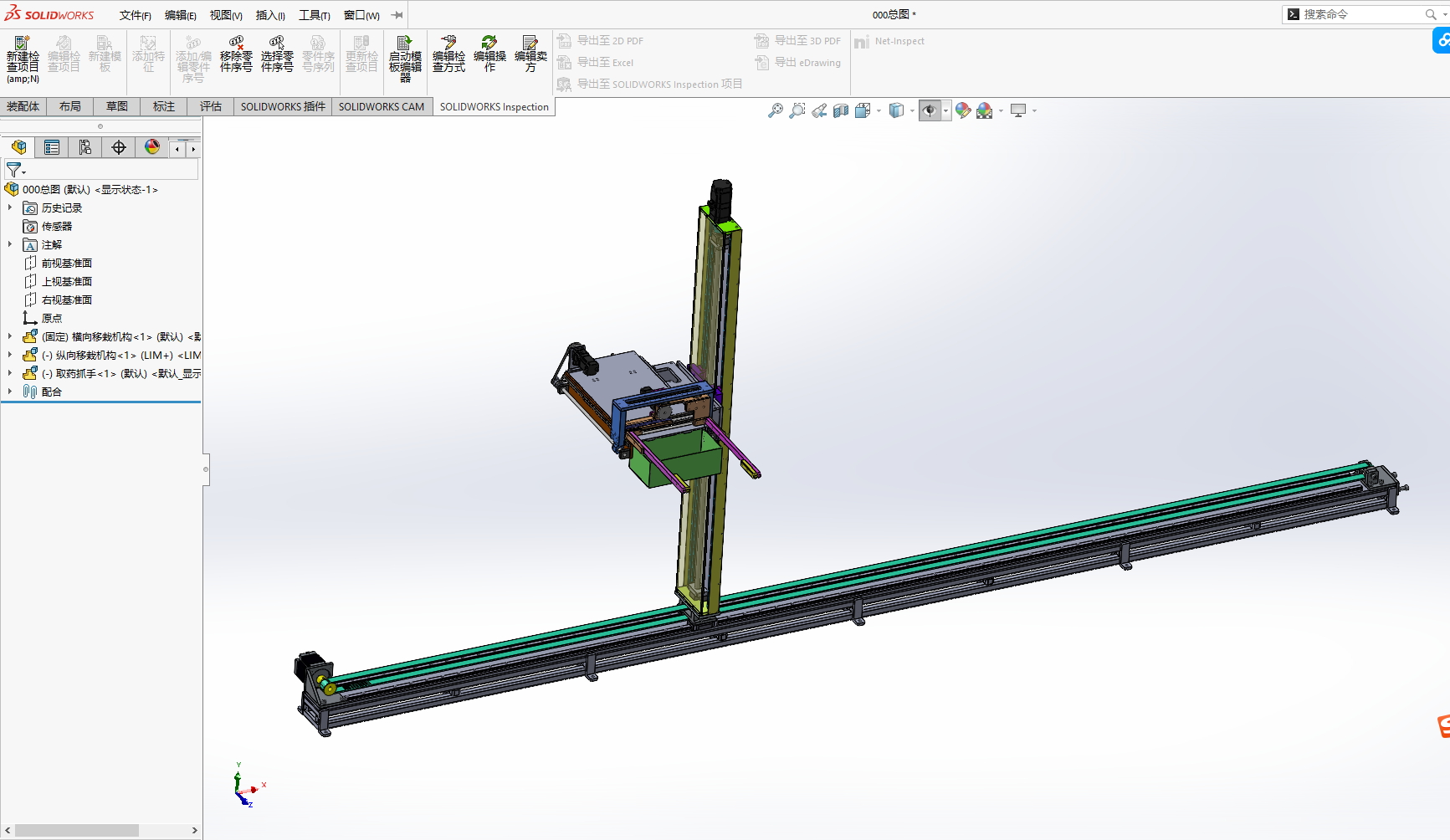Open 工具(T) menu
This screenshot has height=840, width=1450.
click(x=315, y=15)
